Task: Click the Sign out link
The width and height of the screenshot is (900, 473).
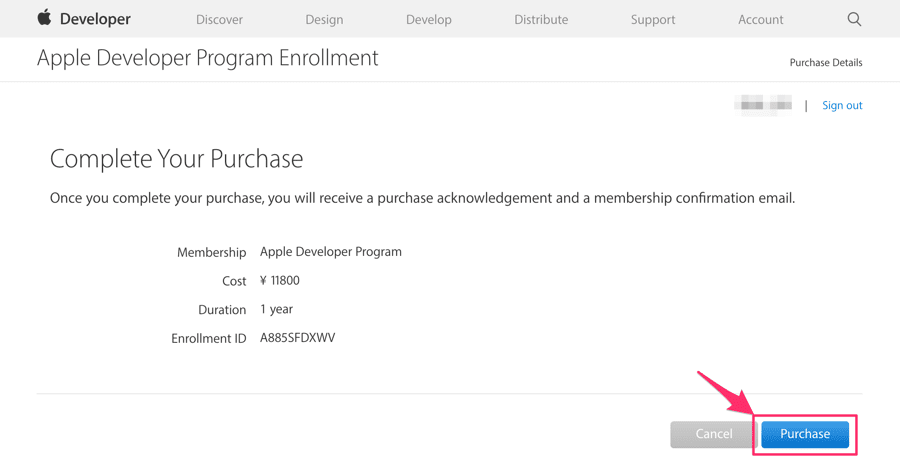Action: click(842, 105)
